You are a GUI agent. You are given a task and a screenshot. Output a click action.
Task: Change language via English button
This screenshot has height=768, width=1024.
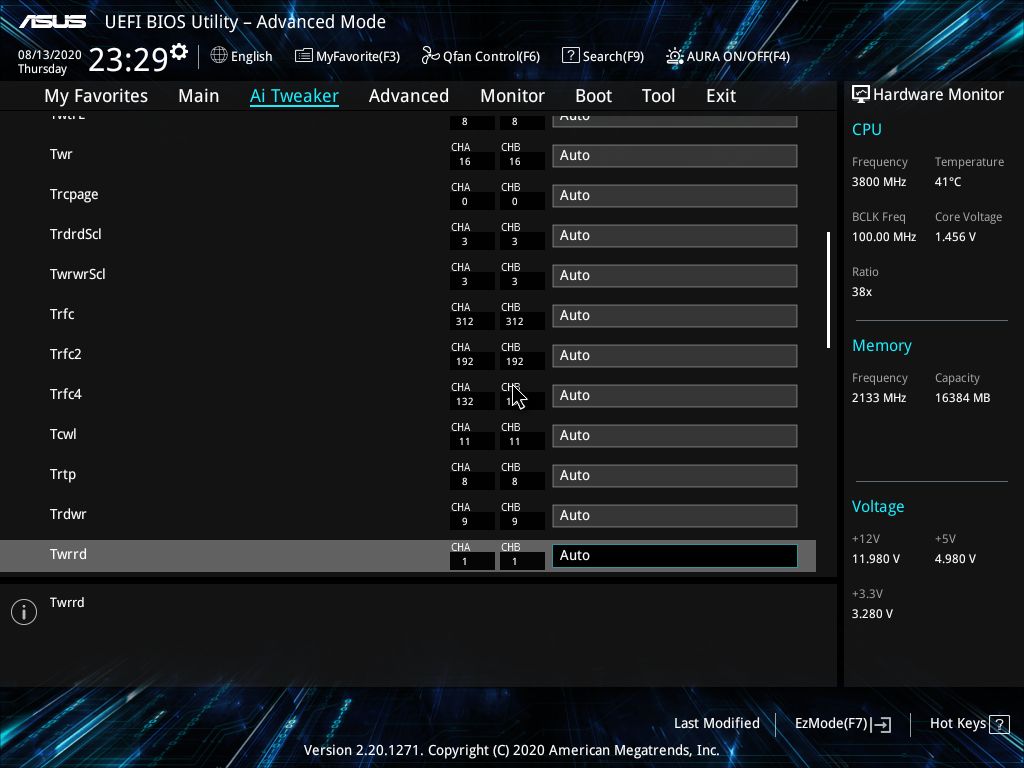242,56
